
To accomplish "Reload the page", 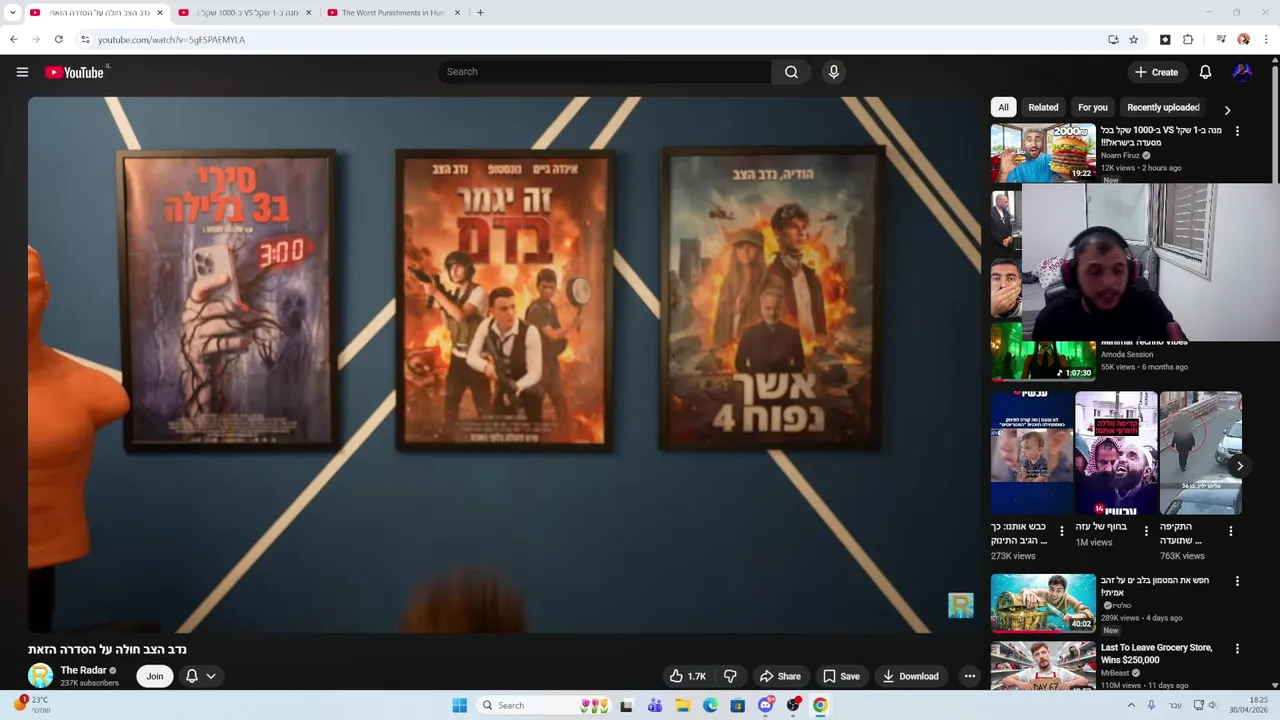I will [x=59, y=40].
